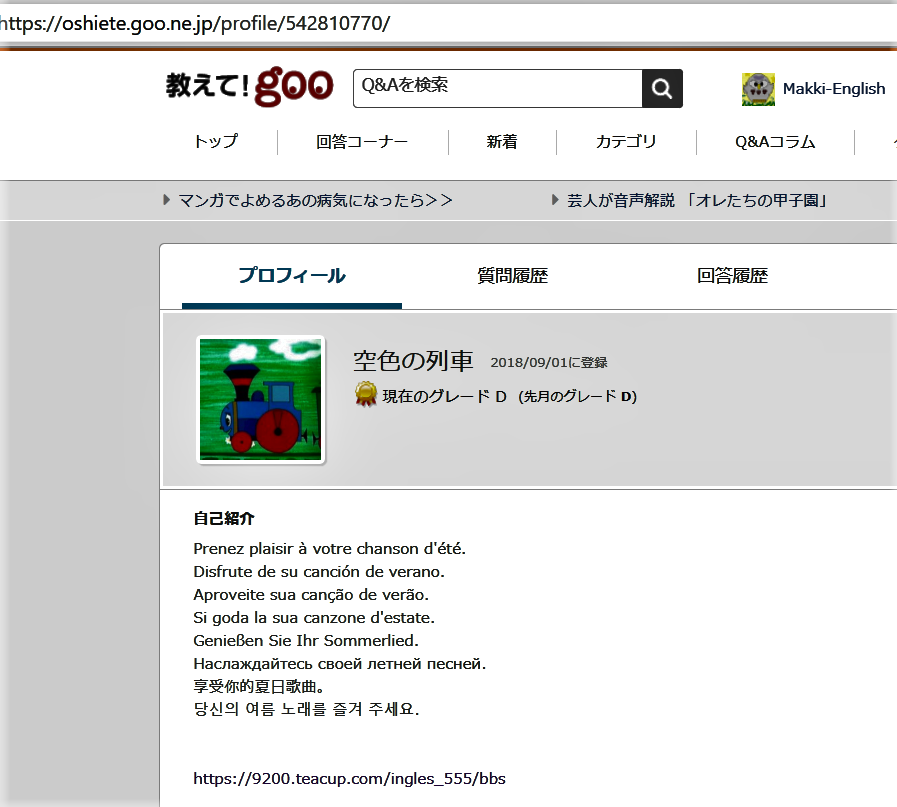Click the 教えて!goo logo

pyautogui.click(x=249, y=88)
